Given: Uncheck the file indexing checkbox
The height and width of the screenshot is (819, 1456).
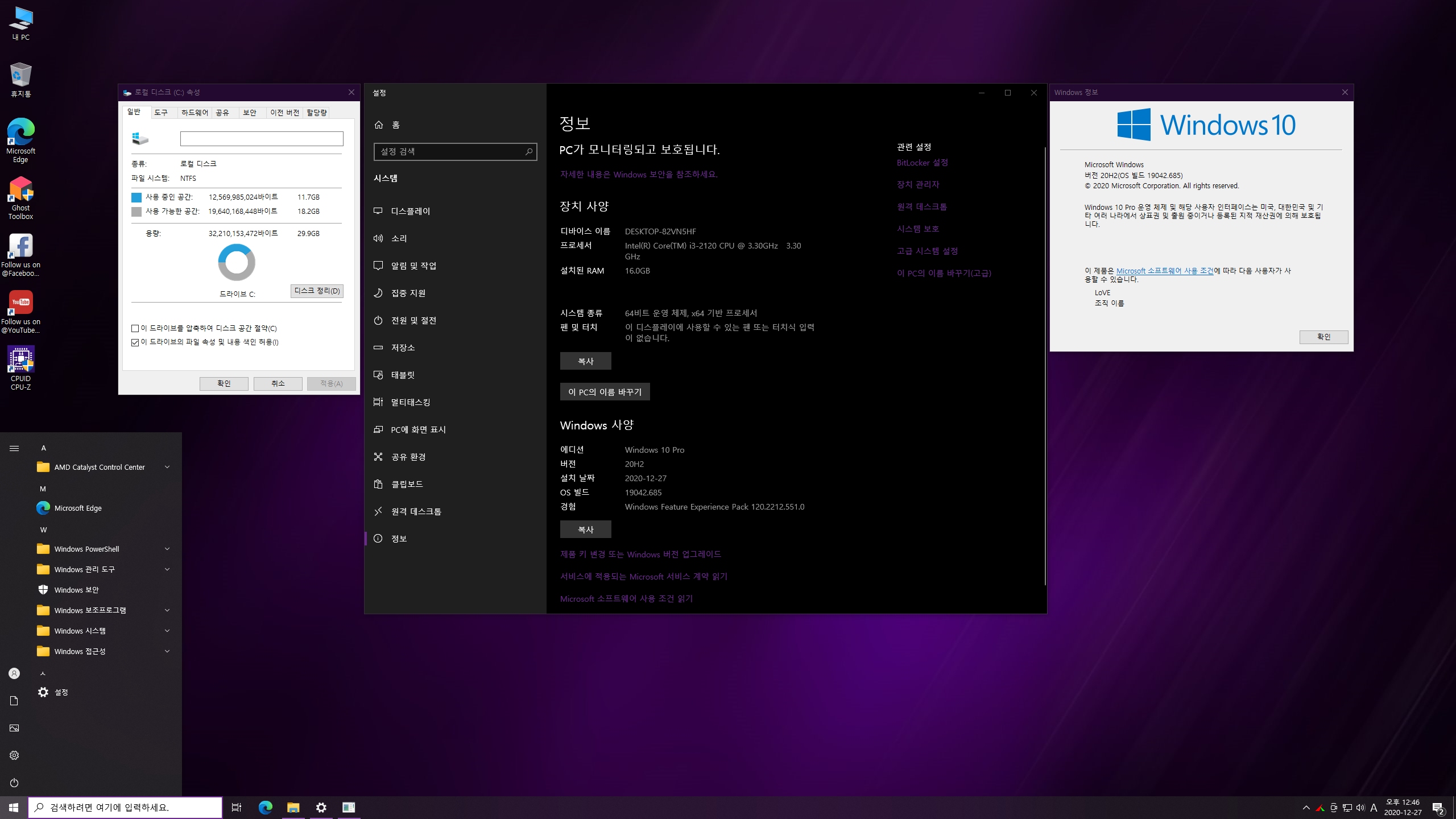Looking at the screenshot, I should tap(135, 342).
